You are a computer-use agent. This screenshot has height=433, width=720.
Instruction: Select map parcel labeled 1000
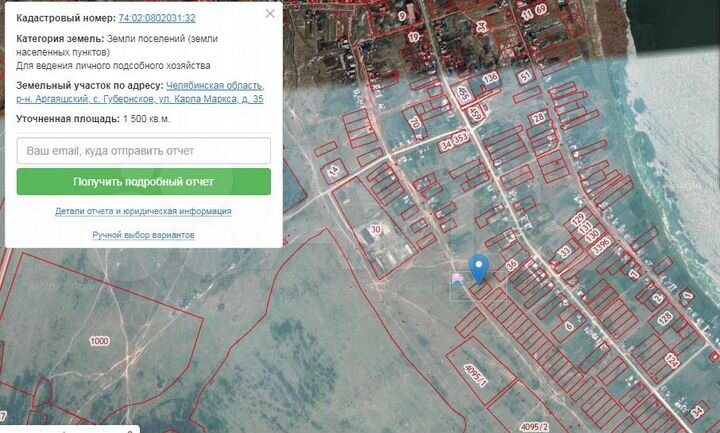[x=98, y=341]
